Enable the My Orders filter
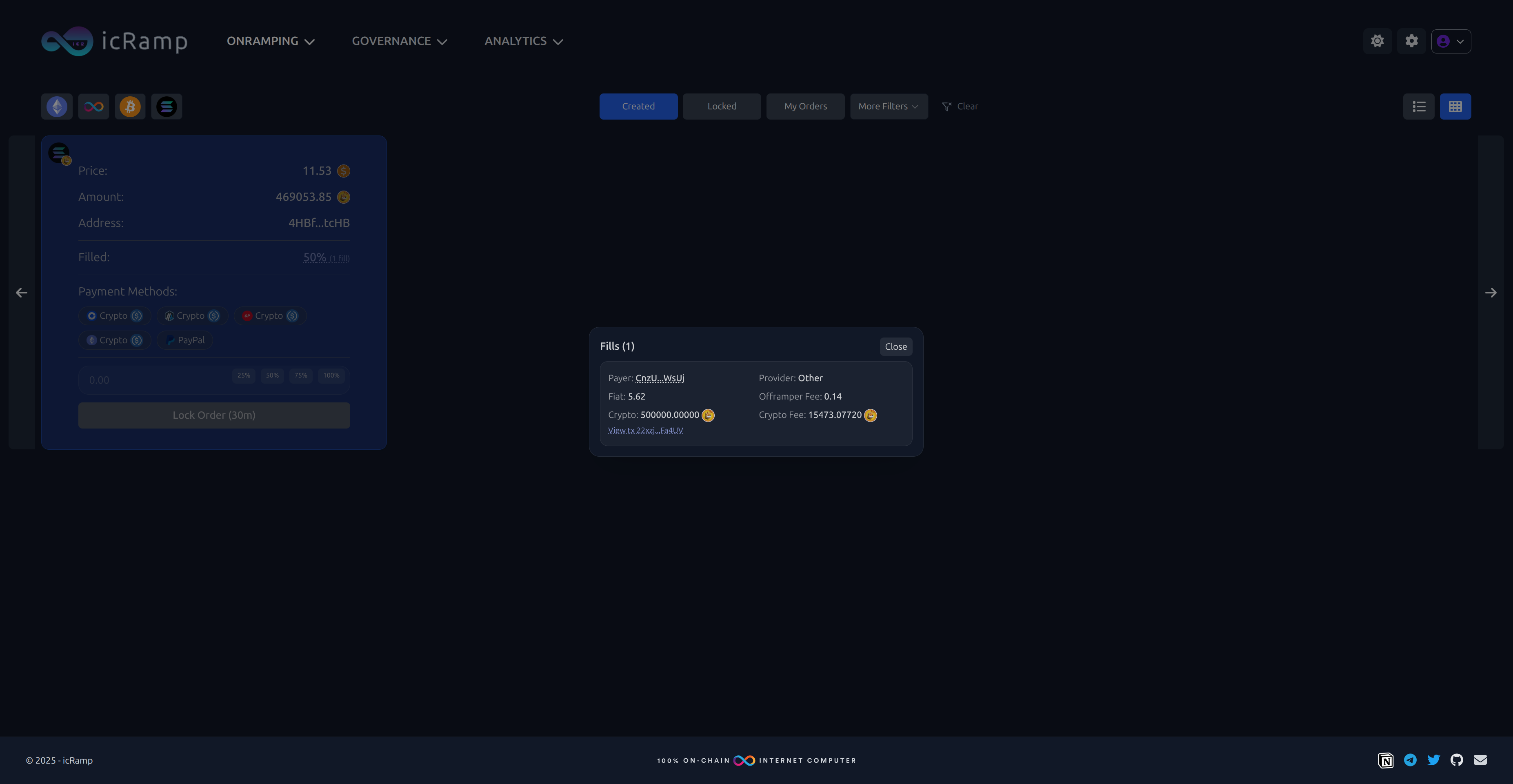Image resolution: width=1513 pixels, height=784 pixels. pos(805,106)
